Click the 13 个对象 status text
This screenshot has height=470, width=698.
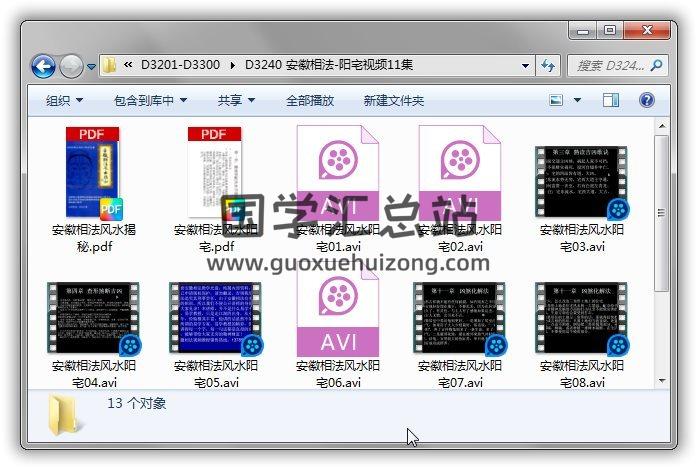(x=137, y=403)
